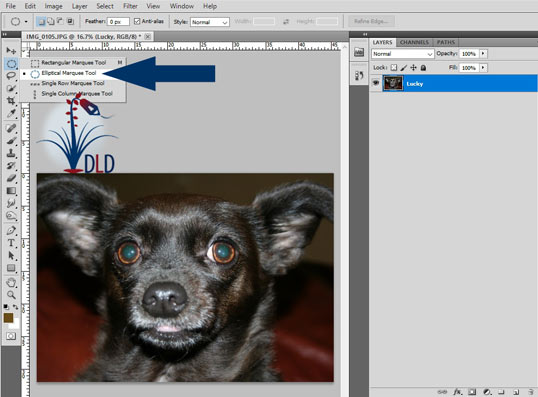Swap foreground and background colors
Image resolution: width=538 pixels, height=397 pixels.
(x=15, y=307)
